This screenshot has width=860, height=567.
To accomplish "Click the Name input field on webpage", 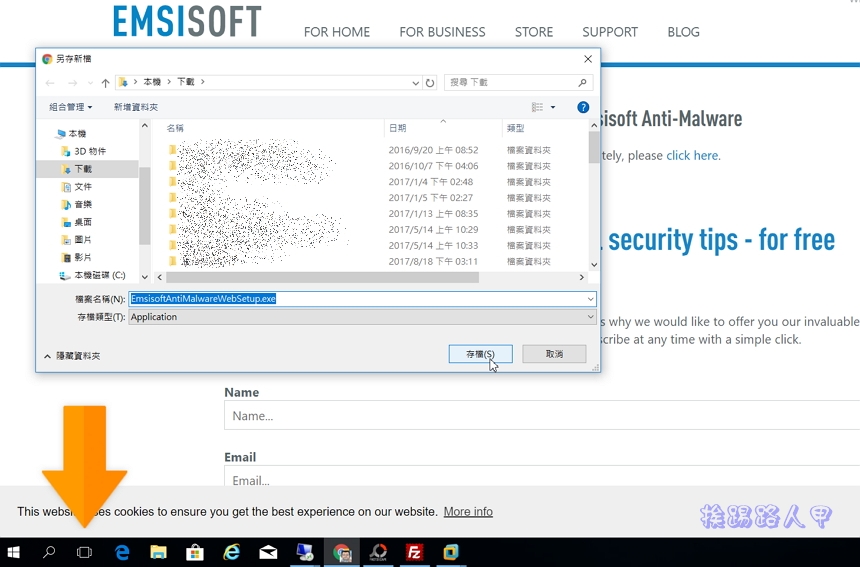I will (542, 415).
